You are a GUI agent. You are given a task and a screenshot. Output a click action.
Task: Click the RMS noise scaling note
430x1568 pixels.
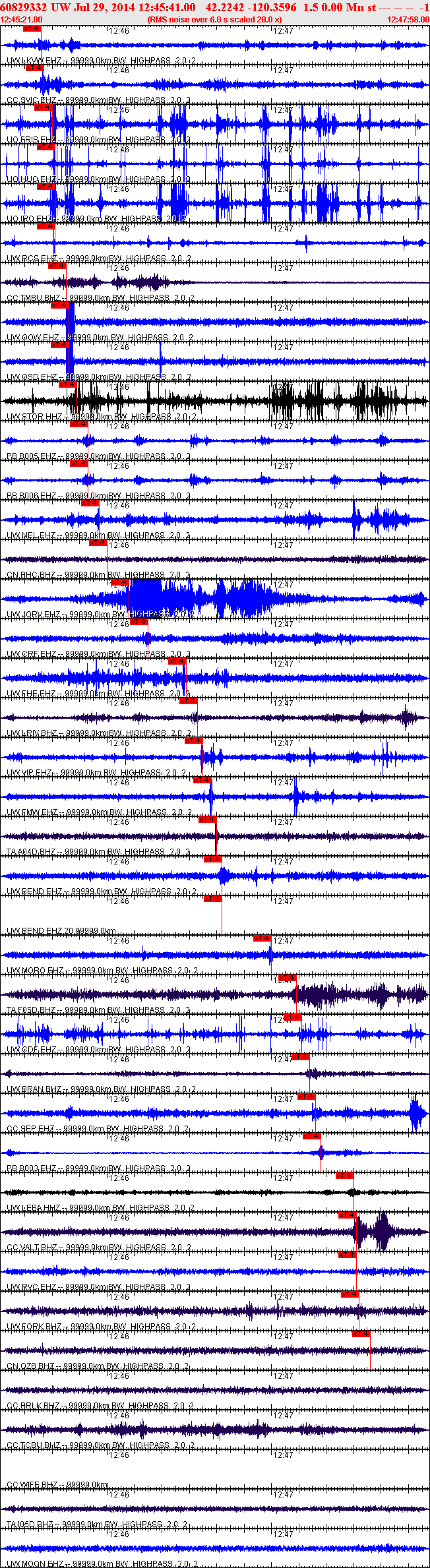pos(214,20)
